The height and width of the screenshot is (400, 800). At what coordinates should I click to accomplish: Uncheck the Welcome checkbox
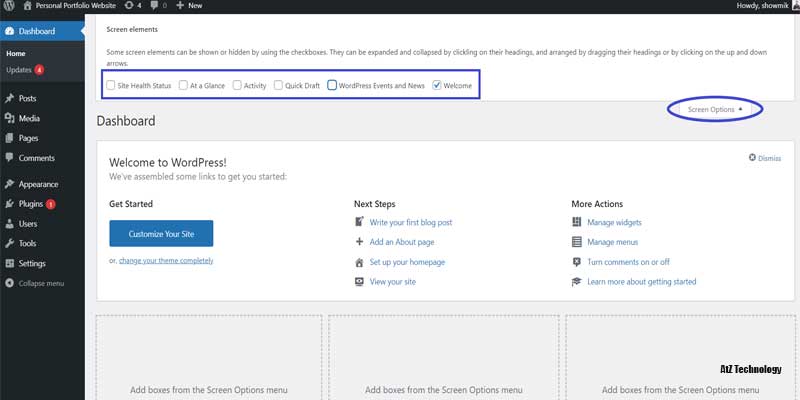click(x=436, y=85)
